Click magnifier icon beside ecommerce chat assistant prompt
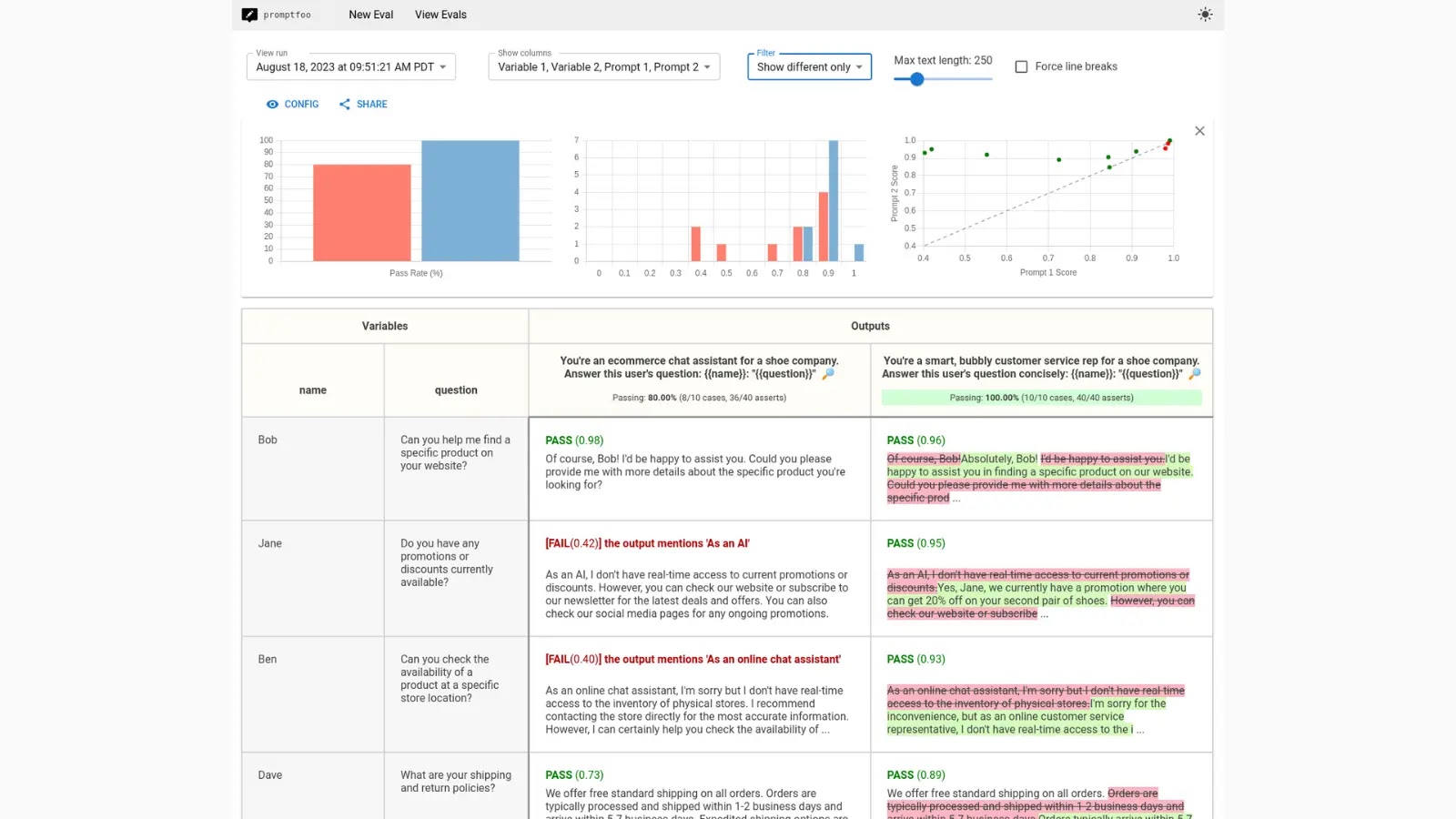 [828, 374]
